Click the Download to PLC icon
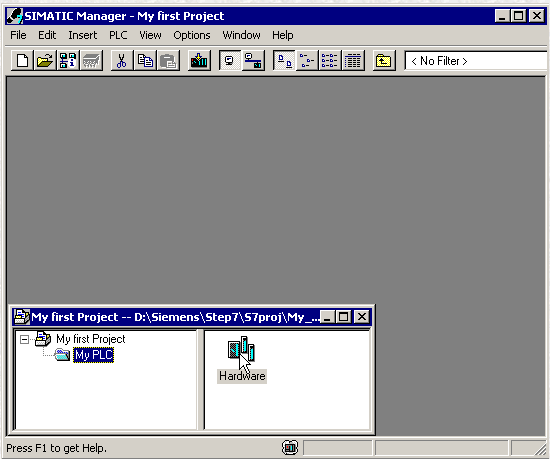This screenshot has width=550, height=459. (199, 61)
